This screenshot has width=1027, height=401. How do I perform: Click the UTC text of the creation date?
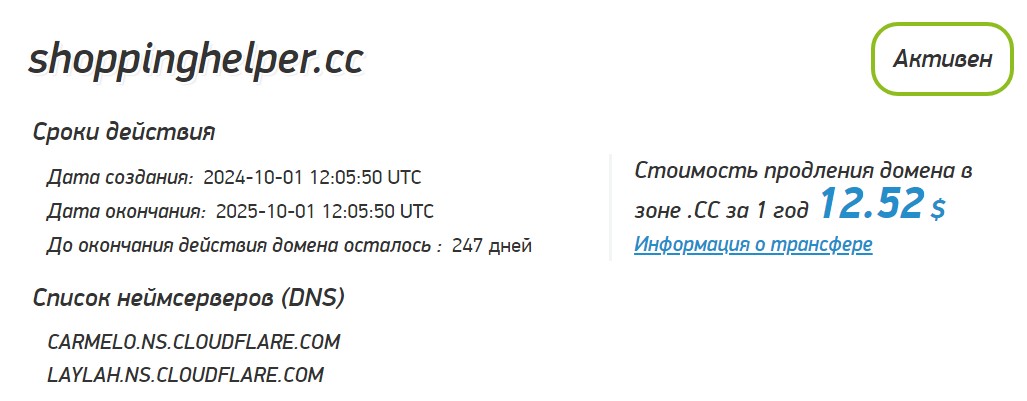coord(404,178)
